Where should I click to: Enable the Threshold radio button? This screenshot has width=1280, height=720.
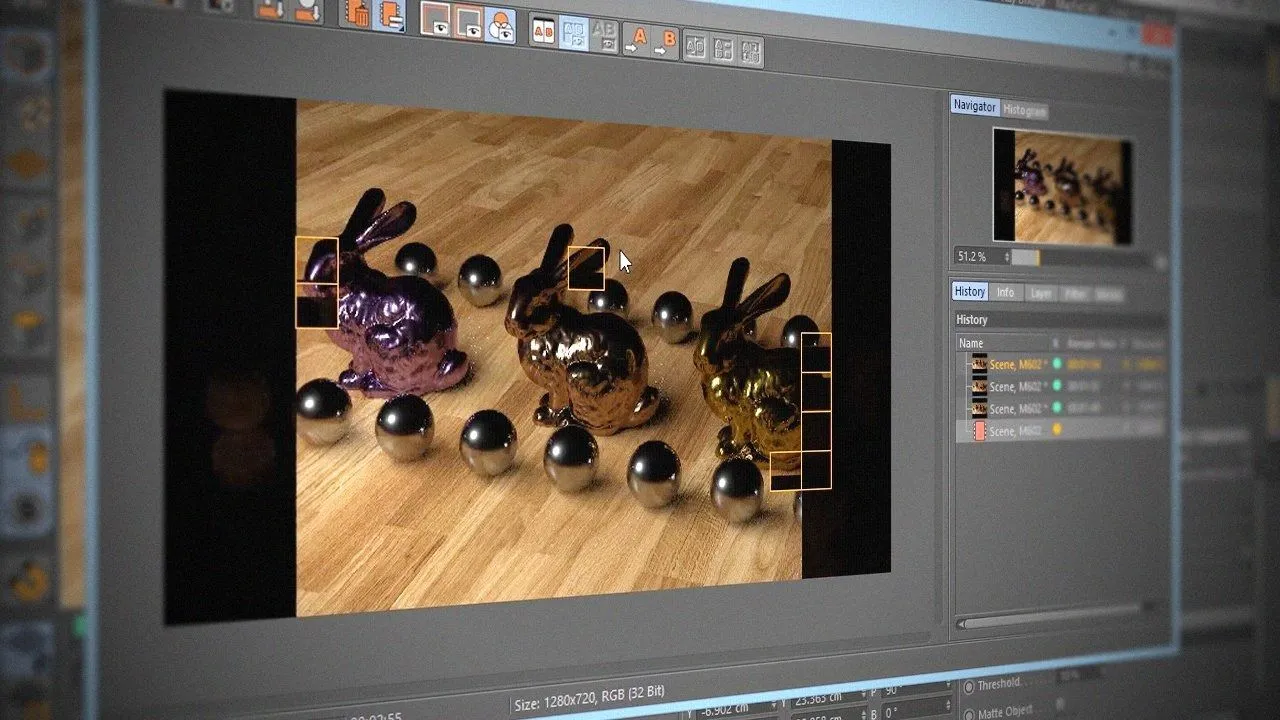pyautogui.click(x=968, y=687)
